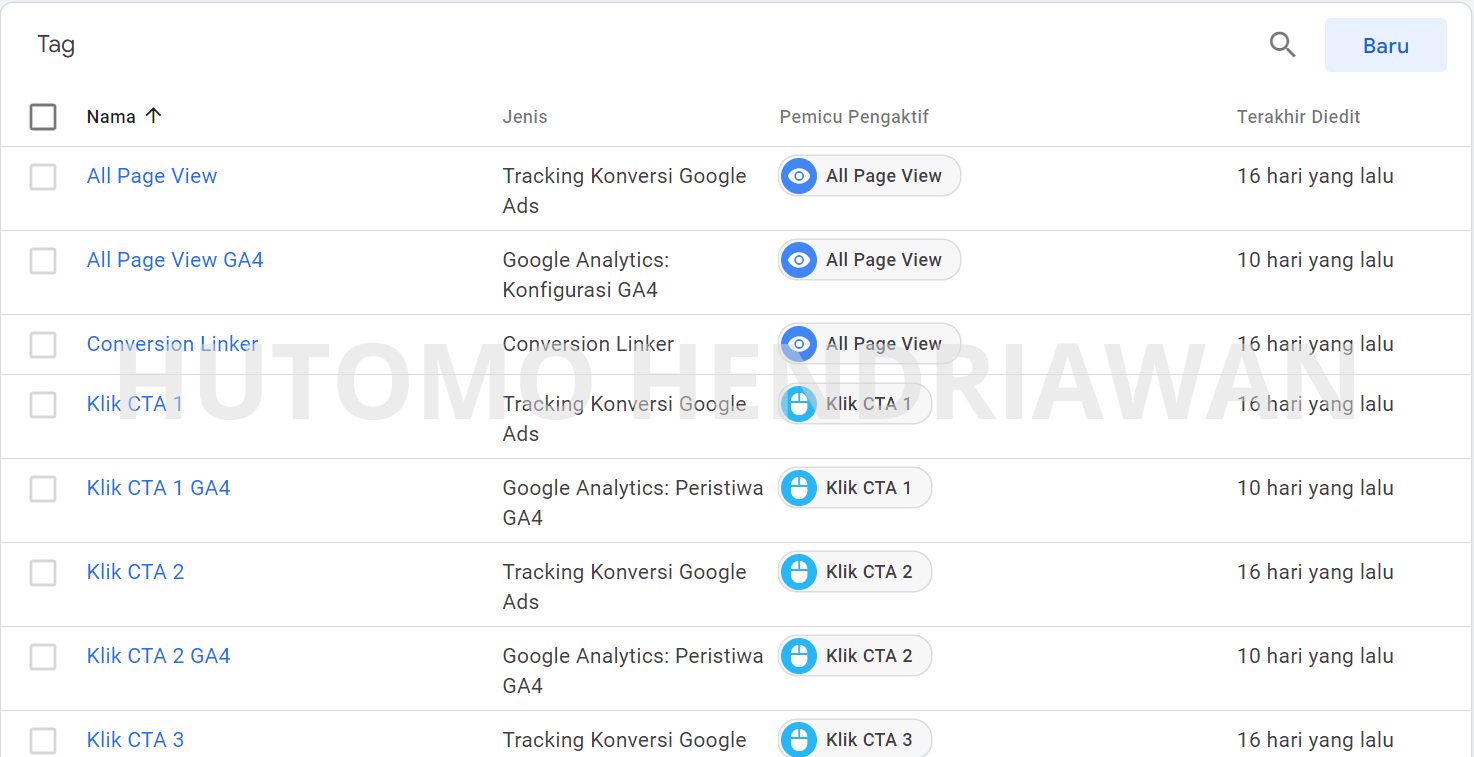
Task: Select checkbox for Klik CTA 2 GA4
Action: 43,657
